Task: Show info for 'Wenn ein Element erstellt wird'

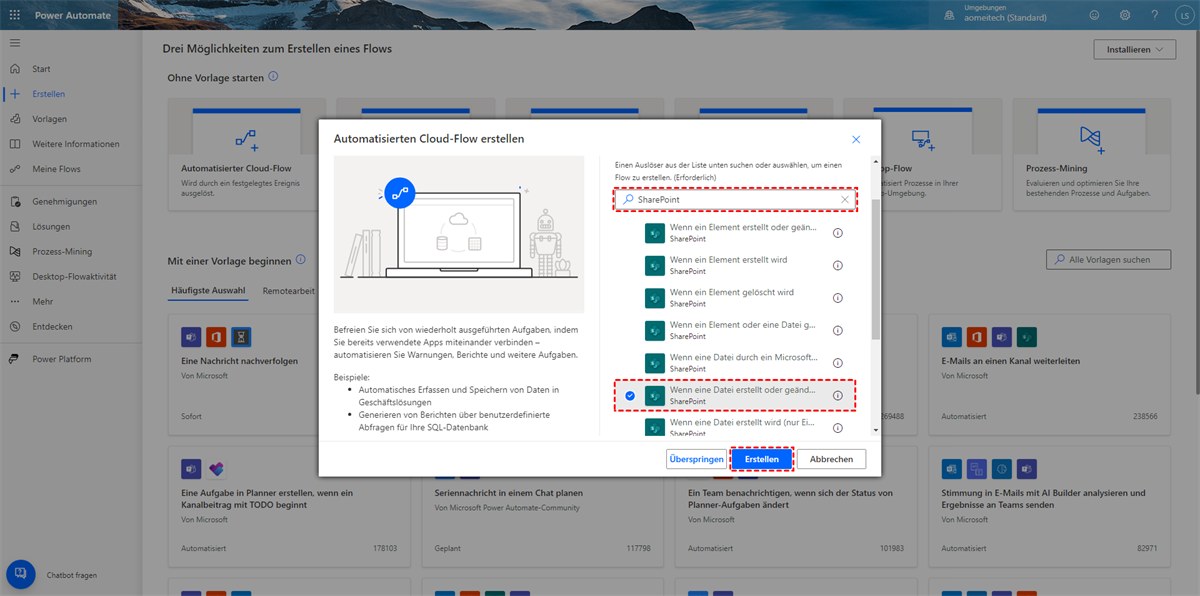Action: pos(838,265)
